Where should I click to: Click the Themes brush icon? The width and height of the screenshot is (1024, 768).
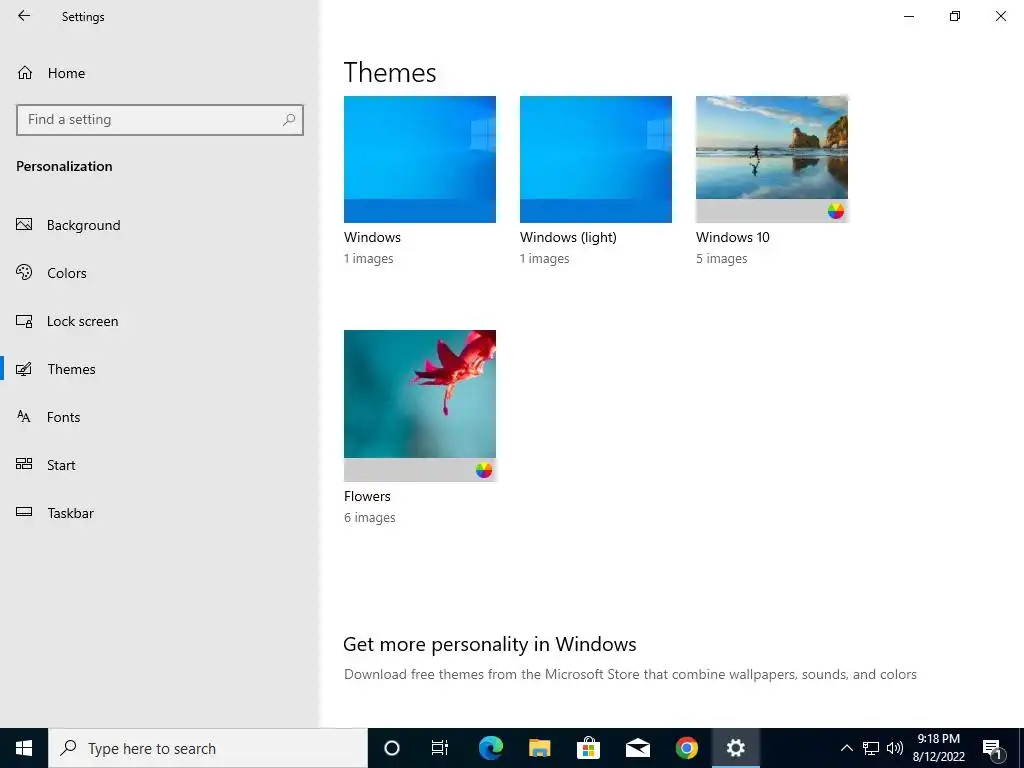[24, 369]
